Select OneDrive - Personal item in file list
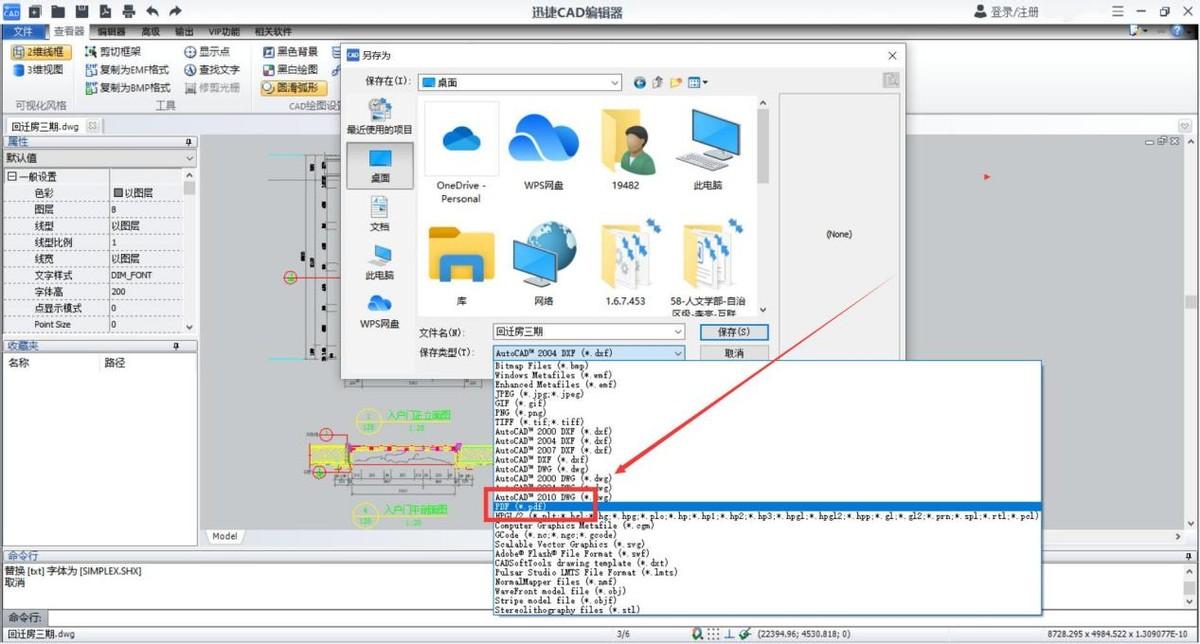The image size is (1200, 644). click(x=461, y=153)
